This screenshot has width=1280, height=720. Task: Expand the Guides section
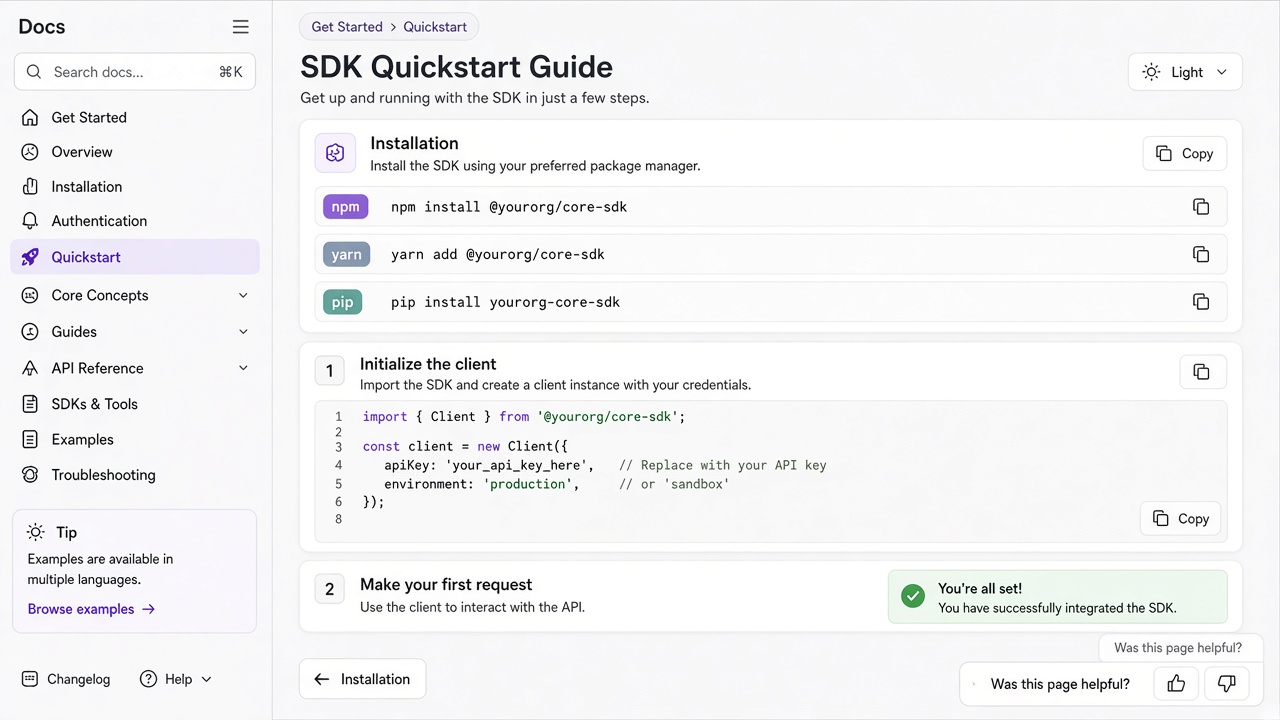(x=243, y=332)
